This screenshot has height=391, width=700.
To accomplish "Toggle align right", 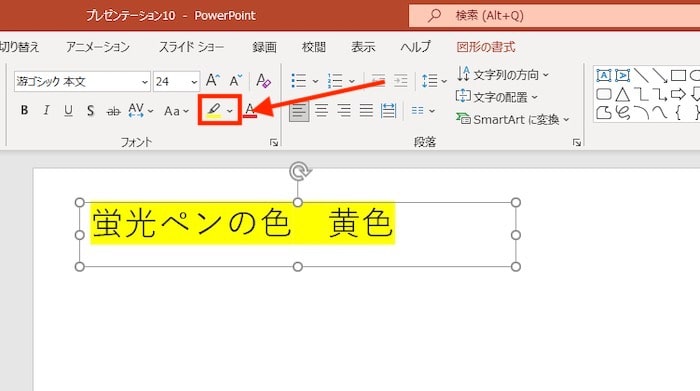I will tap(344, 110).
